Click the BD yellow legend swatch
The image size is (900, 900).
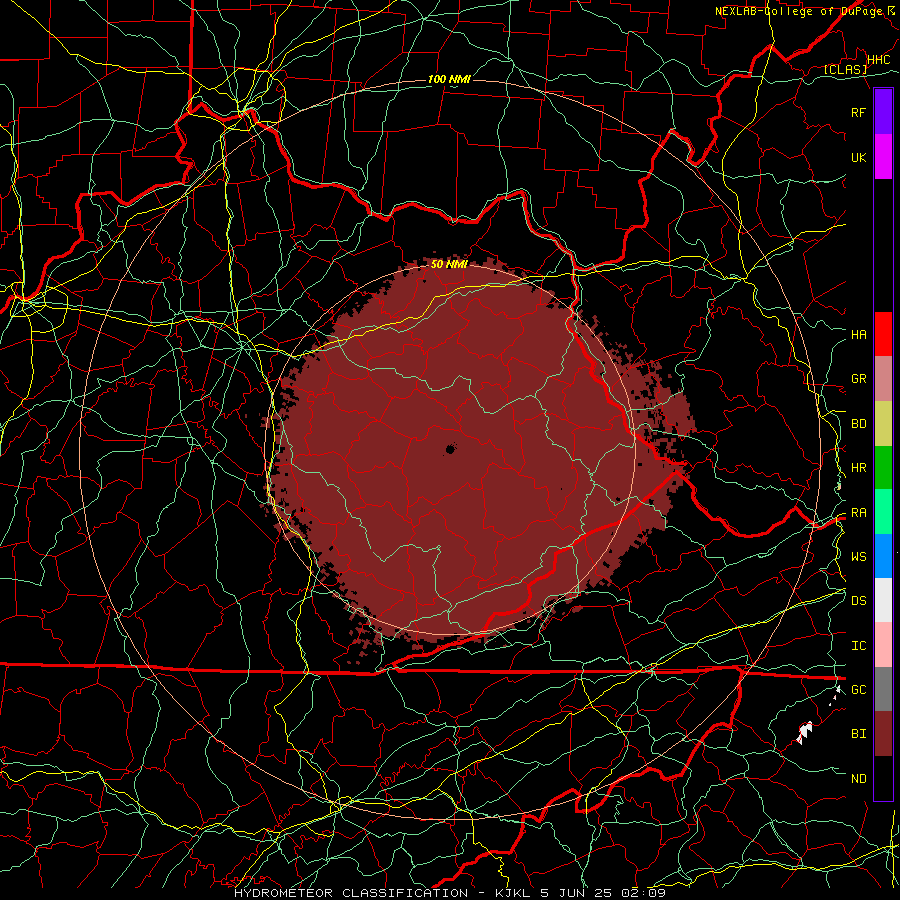pos(883,424)
